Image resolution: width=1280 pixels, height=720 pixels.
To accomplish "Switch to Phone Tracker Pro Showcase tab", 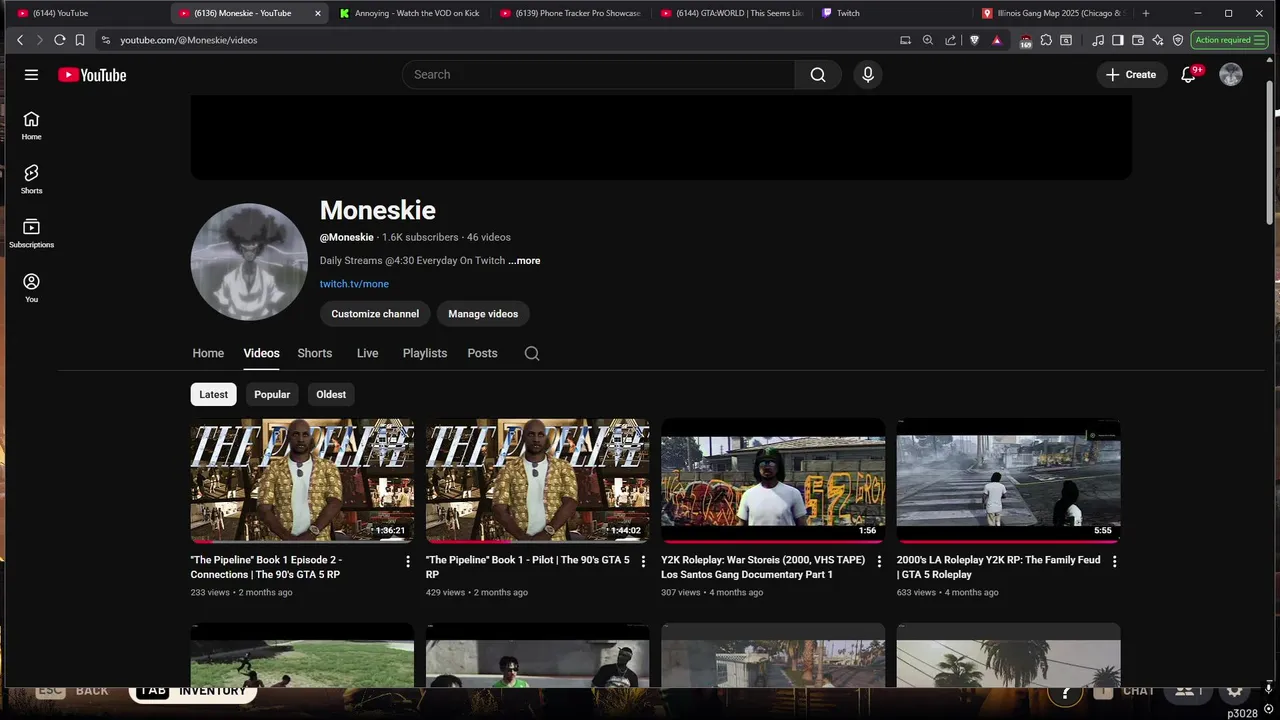I will pyautogui.click(x=570, y=13).
